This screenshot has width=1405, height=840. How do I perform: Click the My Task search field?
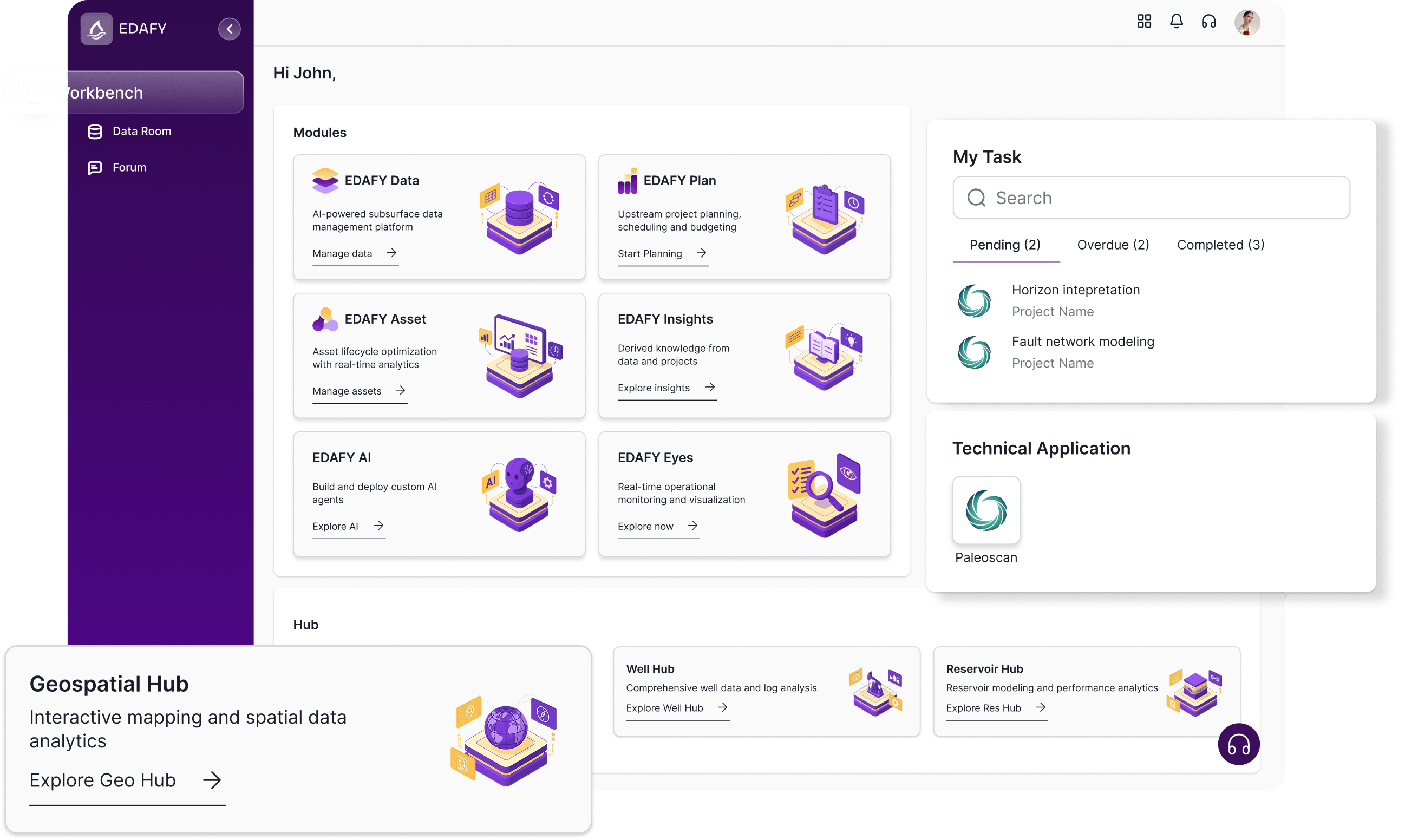(x=1151, y=198)
